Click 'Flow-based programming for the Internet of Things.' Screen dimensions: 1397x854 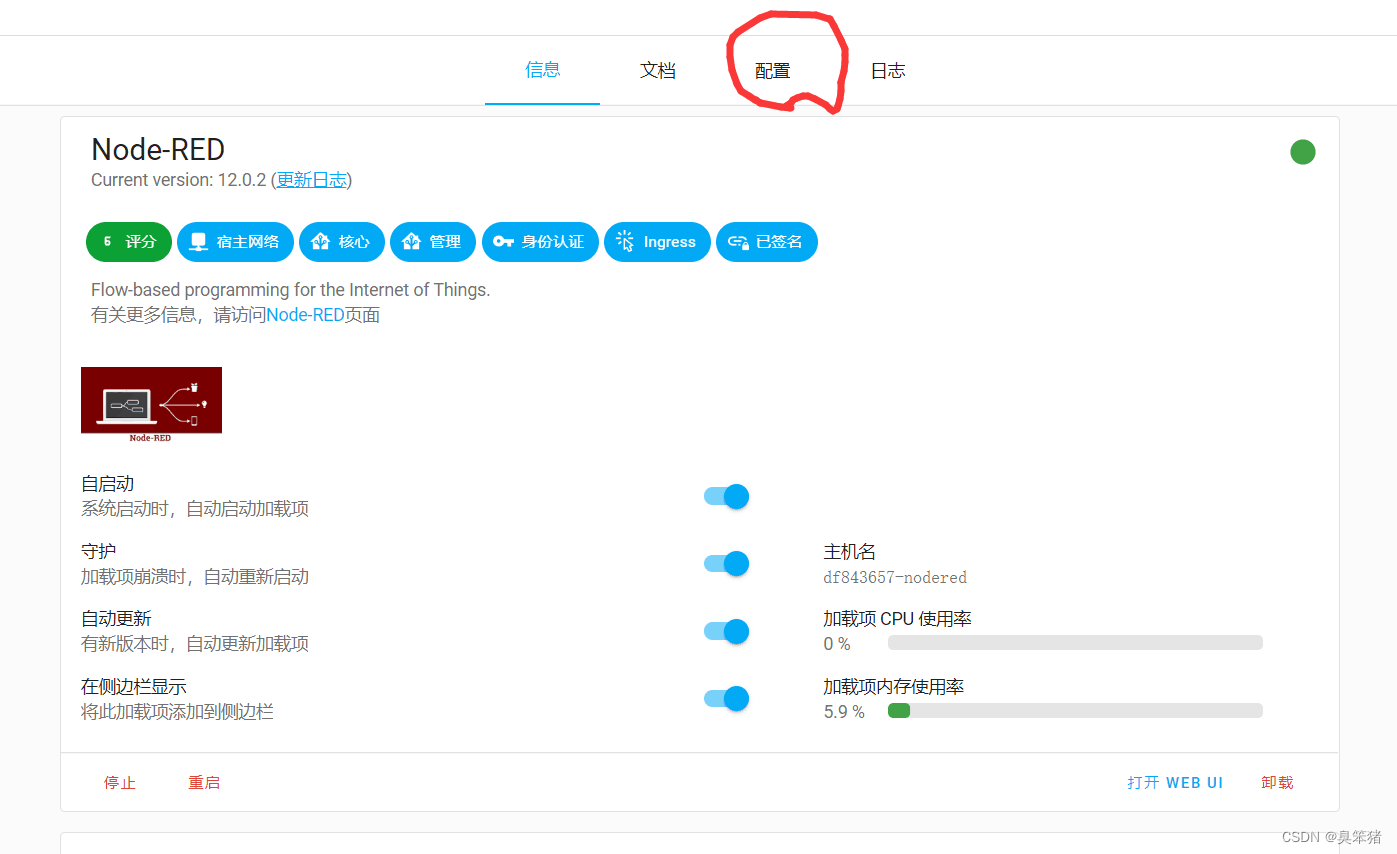click(x=291, y=290)
